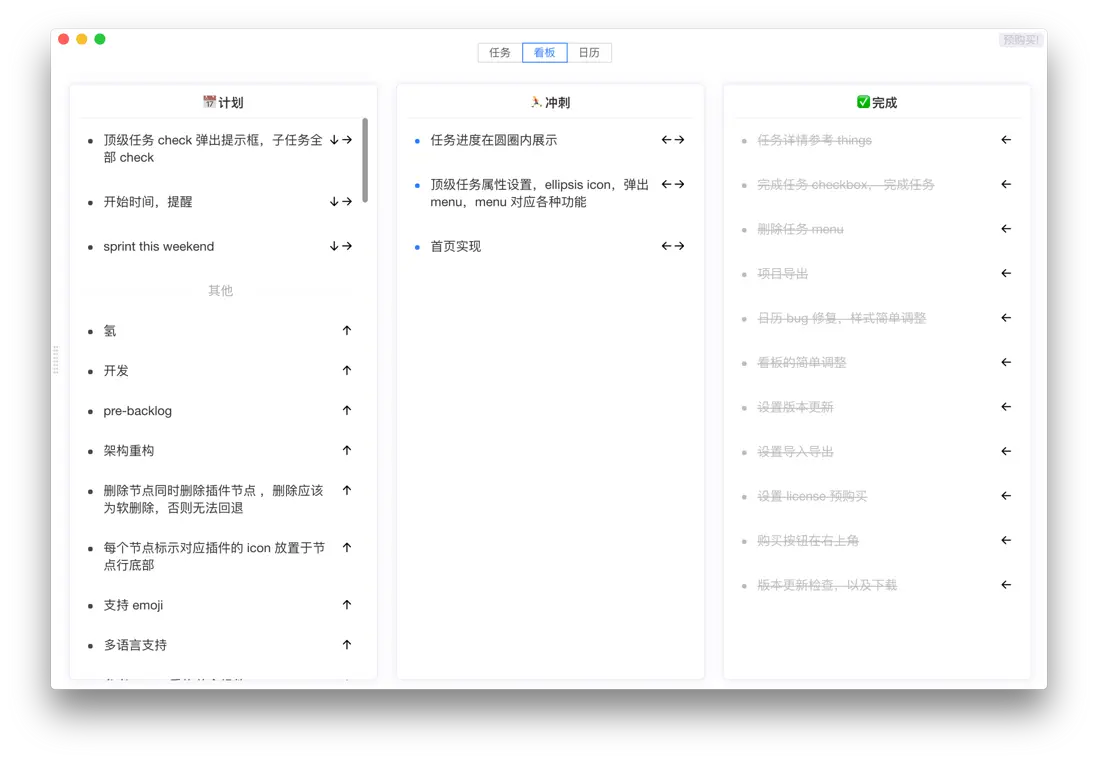Click up arrow for 架构重构 task
Viewport: 1098px width, 762px height.
pyautogui.click(x=347, y=450)
